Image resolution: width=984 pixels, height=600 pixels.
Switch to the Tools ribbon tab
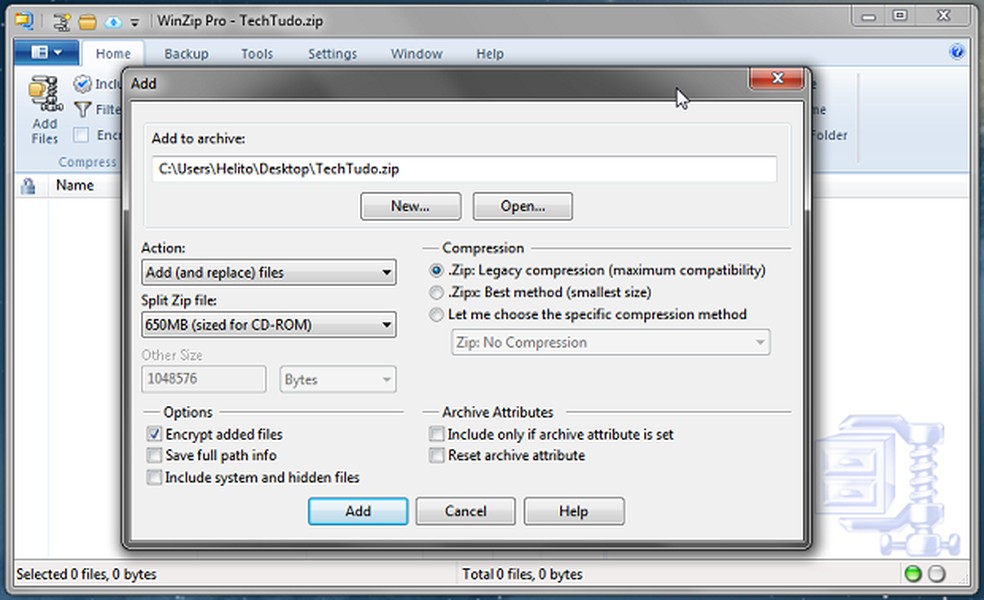click(x=257, y=54)
